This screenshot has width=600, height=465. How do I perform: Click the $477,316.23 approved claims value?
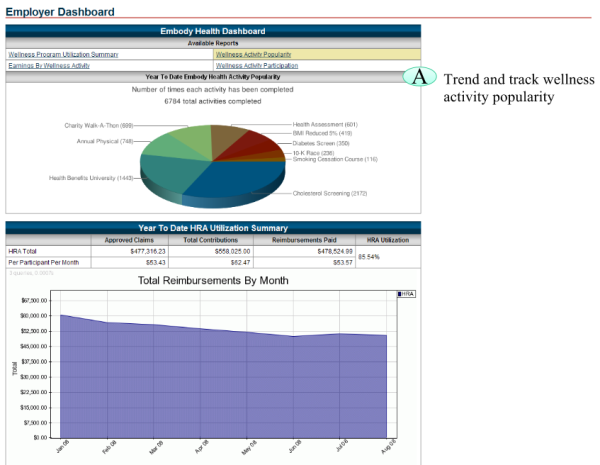pos(148,251)
